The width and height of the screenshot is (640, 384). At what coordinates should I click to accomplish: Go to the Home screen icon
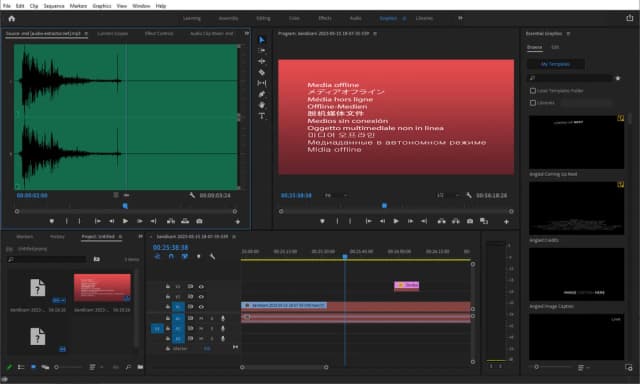pyautogui.click(x=11, y=19)
